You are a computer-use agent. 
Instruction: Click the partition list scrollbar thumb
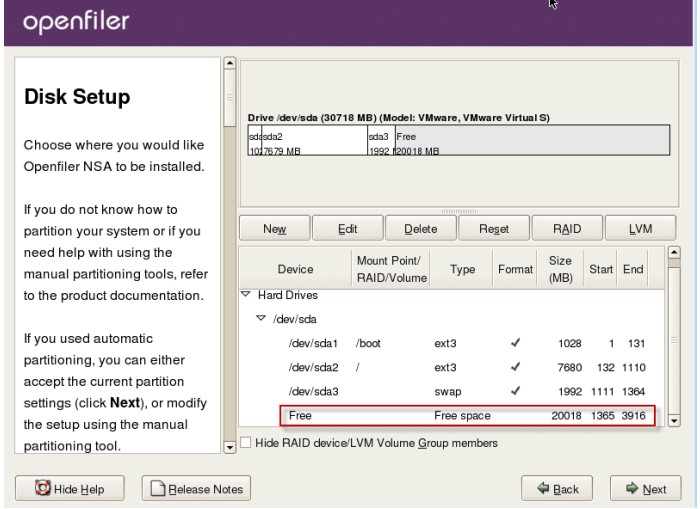pos(674,339)
